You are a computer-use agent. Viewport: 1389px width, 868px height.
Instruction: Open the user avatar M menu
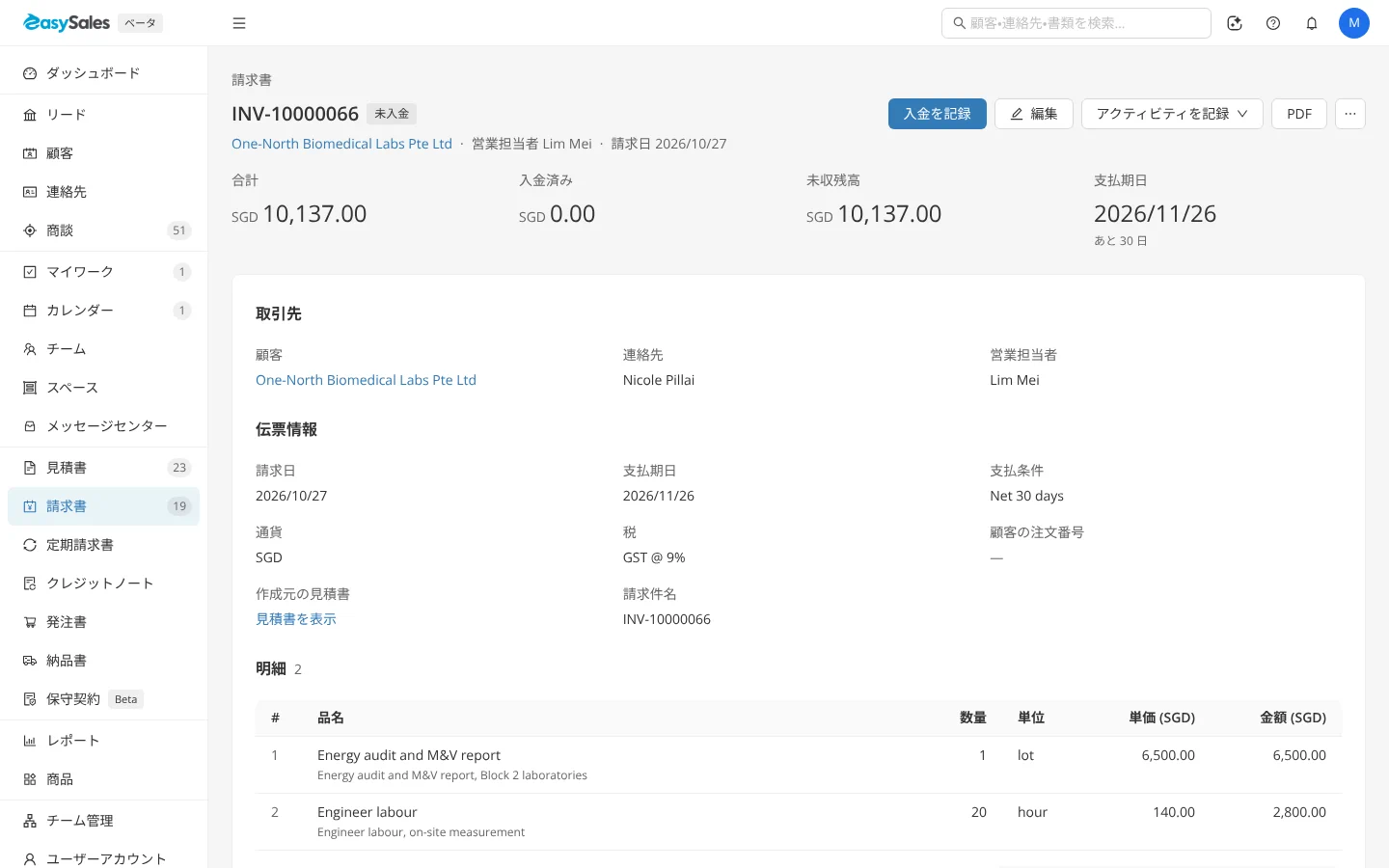1354,23
